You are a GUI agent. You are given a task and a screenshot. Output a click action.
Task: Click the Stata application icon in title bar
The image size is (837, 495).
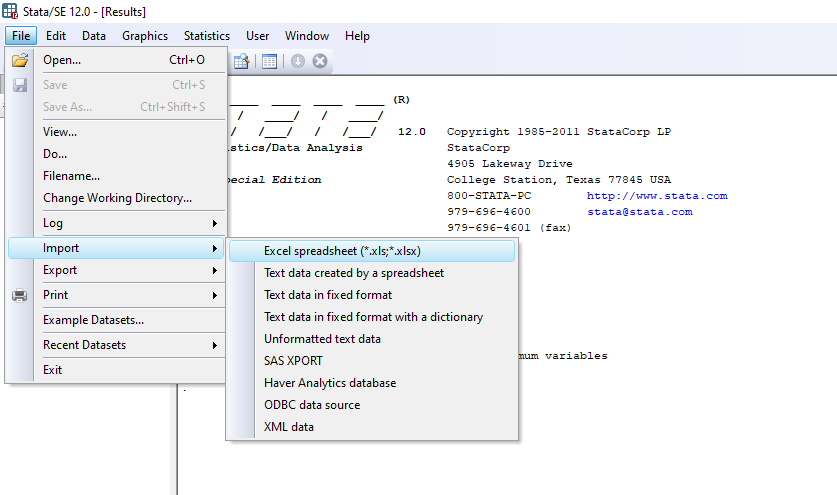tap(10, 11)
